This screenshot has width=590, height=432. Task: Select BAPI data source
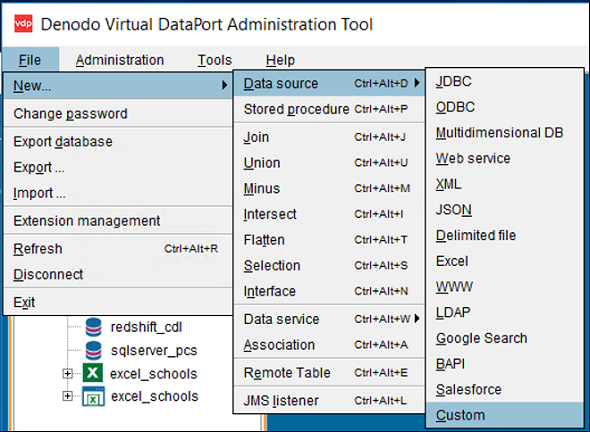pos(505,364)
